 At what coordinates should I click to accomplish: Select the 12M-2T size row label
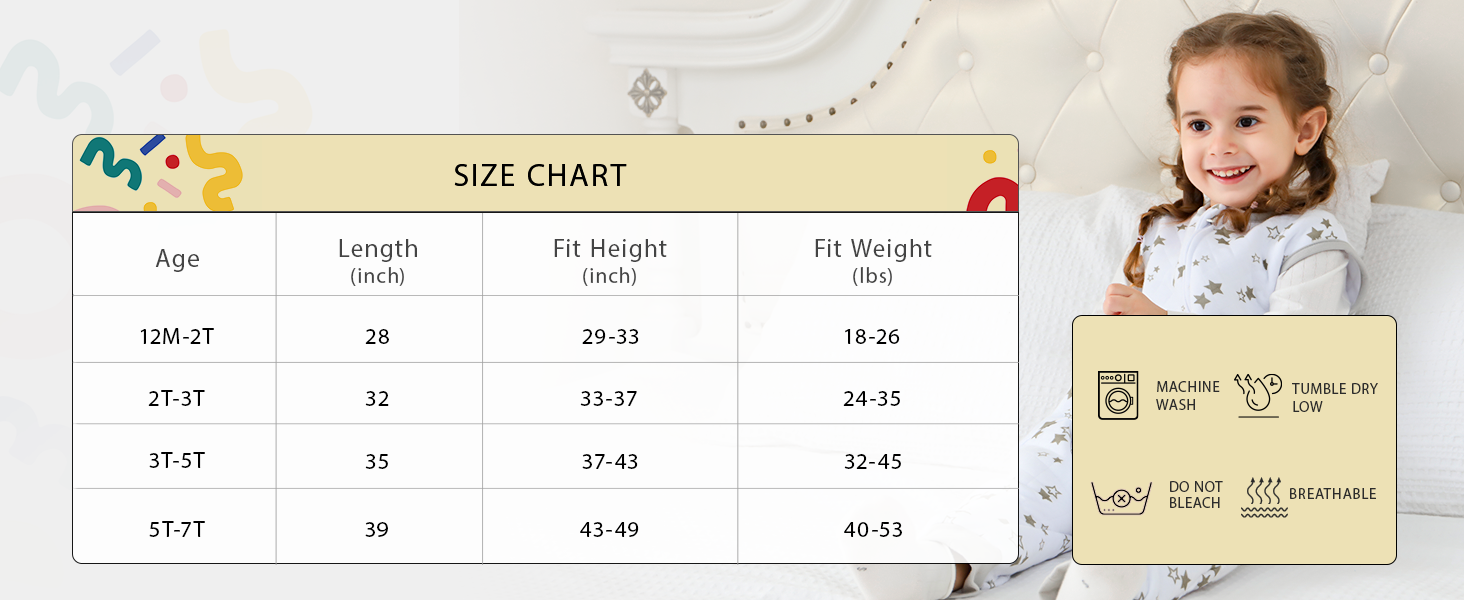[177, 337]
